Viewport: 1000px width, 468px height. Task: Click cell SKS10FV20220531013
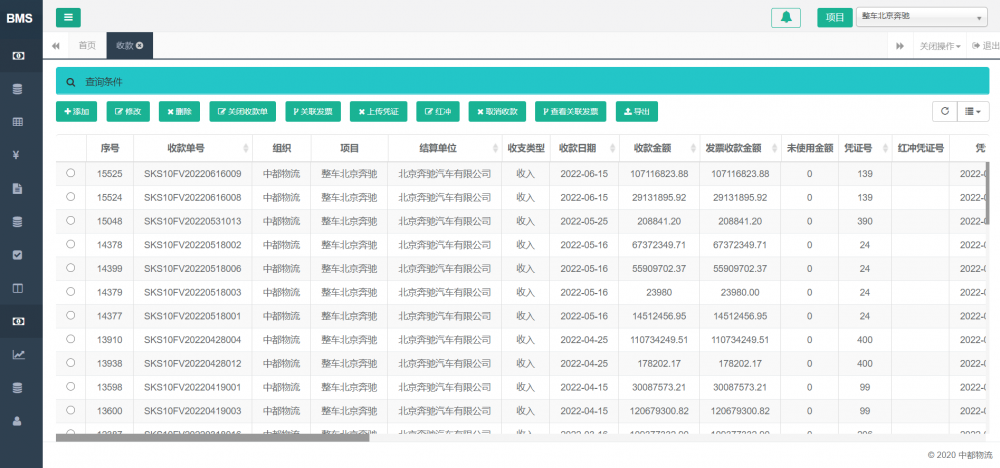click(x=193, y=221)
